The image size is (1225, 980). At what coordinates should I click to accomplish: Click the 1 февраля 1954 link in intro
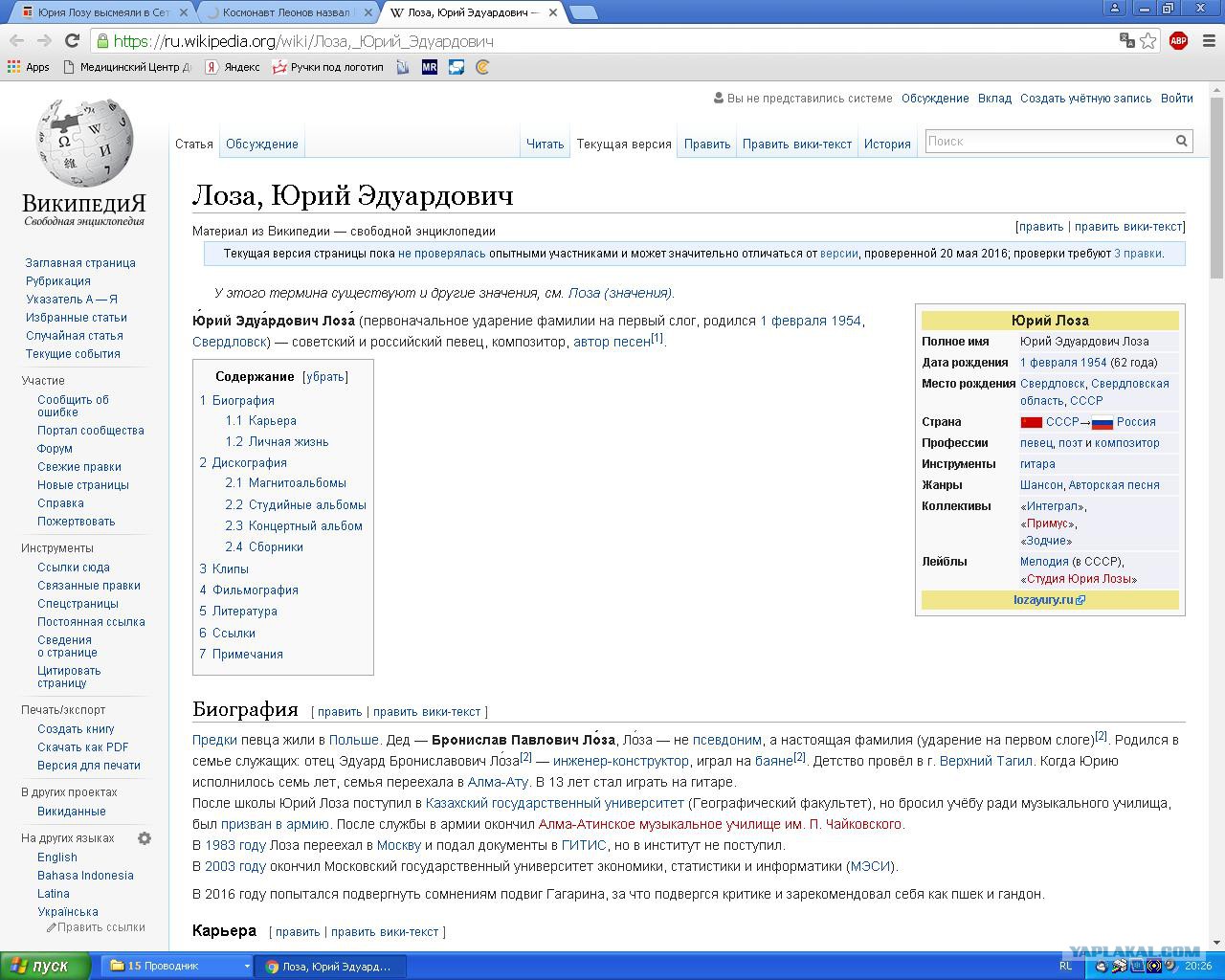811,322
